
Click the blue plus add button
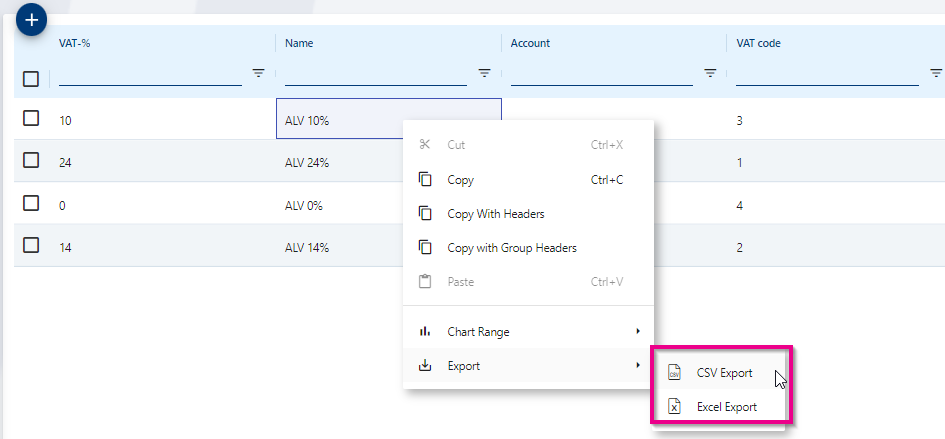pos(32,18)
